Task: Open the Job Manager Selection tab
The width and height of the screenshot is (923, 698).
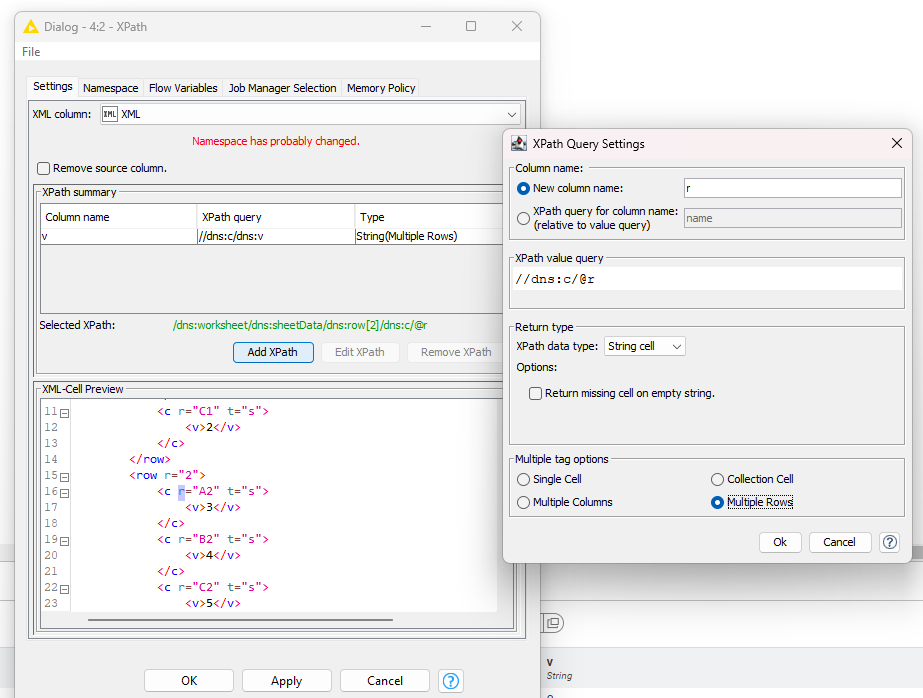Action: (283, 88)
